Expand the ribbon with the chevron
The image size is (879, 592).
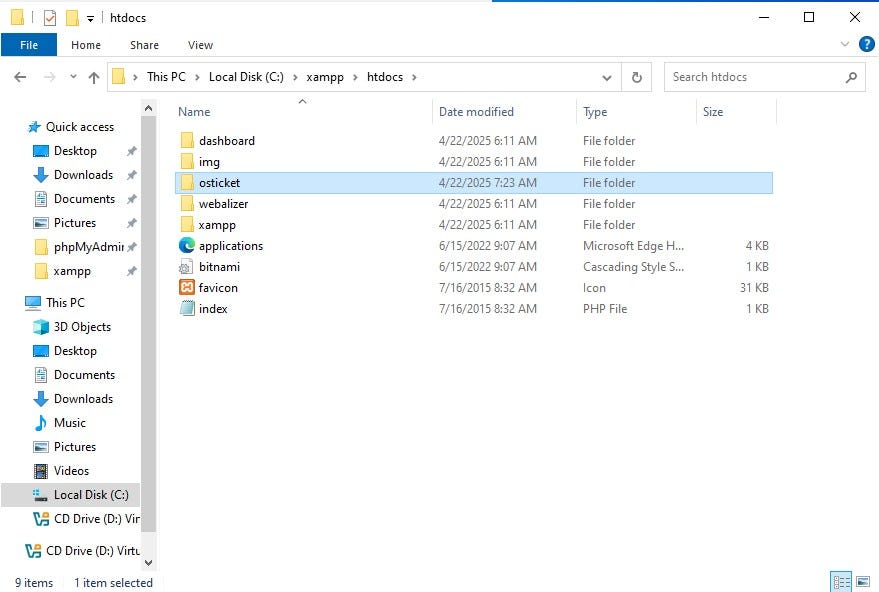click(845, 44)
